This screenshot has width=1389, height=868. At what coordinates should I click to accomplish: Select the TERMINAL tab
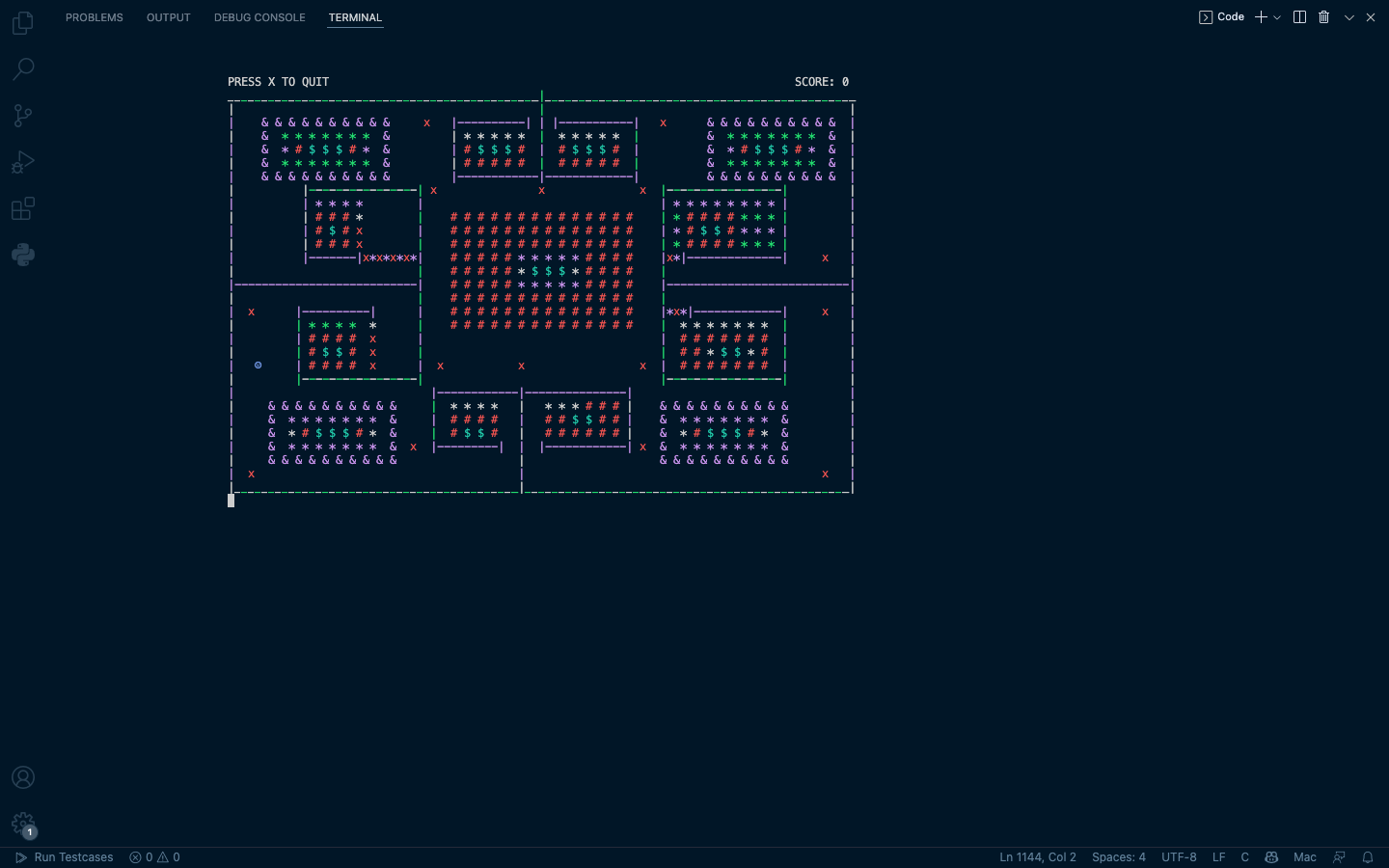pos(355,17)
